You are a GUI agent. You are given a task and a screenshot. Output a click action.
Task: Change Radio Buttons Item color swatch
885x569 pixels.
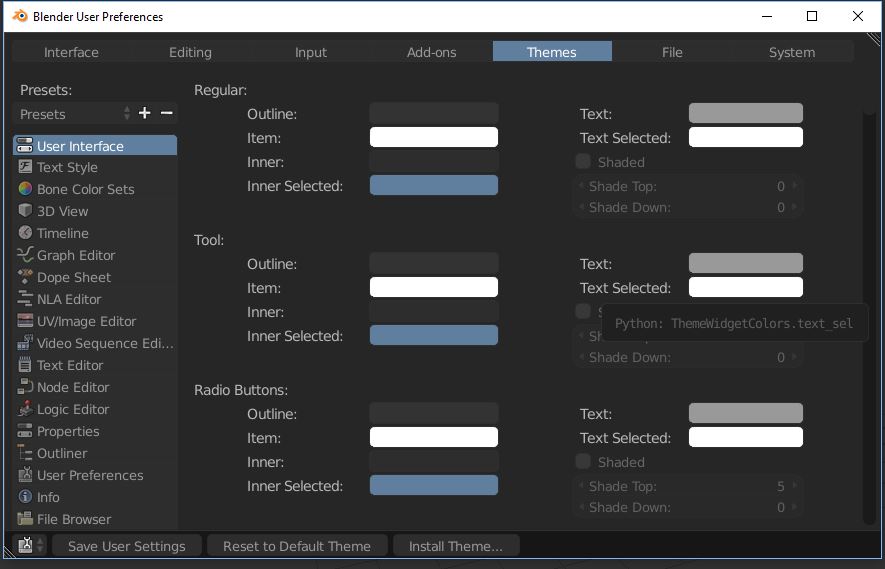pos(433,437)
